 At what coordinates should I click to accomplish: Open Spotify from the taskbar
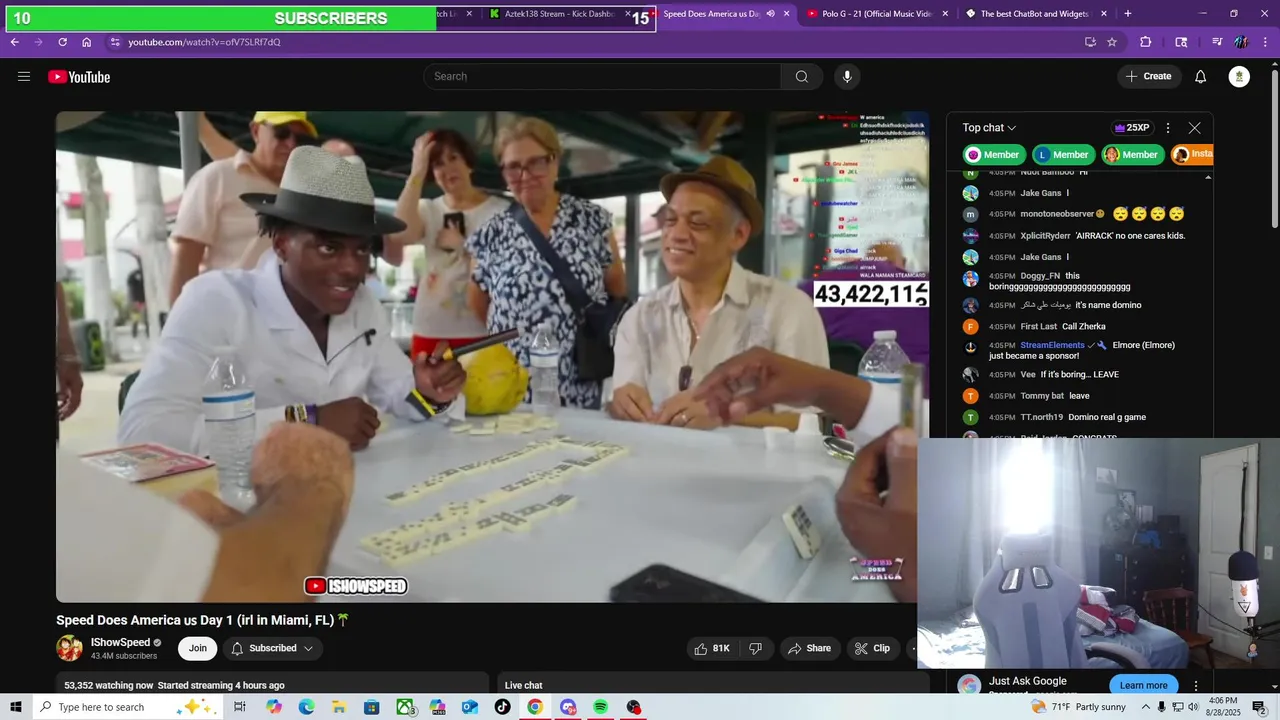click(x=600, y=707)
